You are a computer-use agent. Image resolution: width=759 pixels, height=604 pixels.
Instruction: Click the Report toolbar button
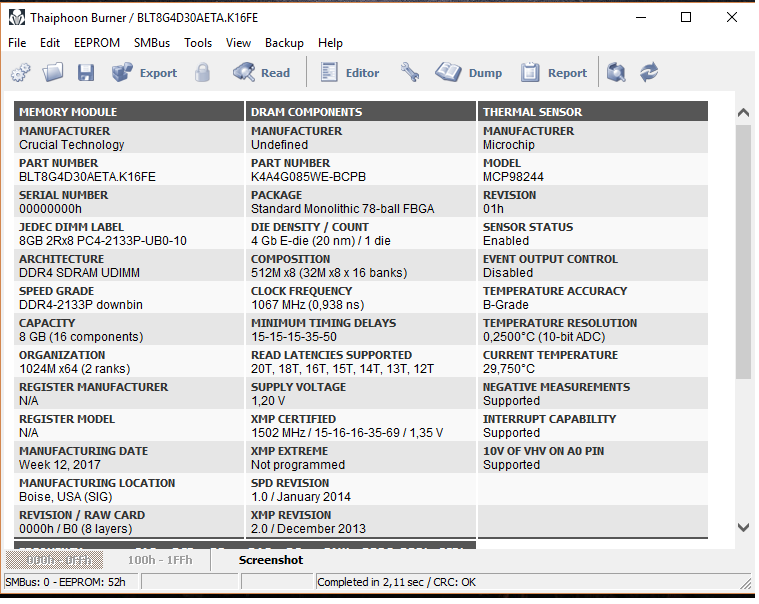[554, 73]
